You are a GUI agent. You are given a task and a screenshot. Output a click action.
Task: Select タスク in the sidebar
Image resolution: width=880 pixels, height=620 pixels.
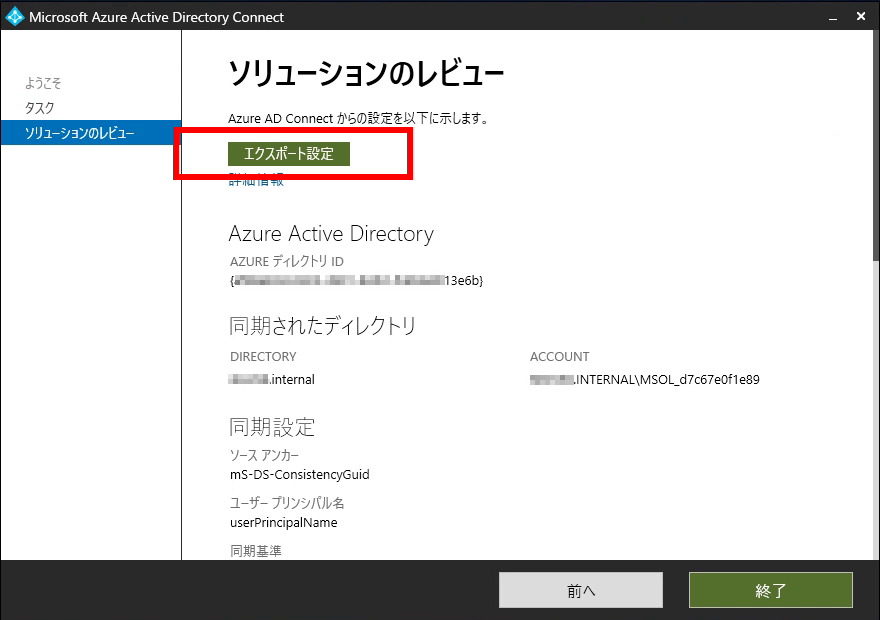[x=39, y=108]
